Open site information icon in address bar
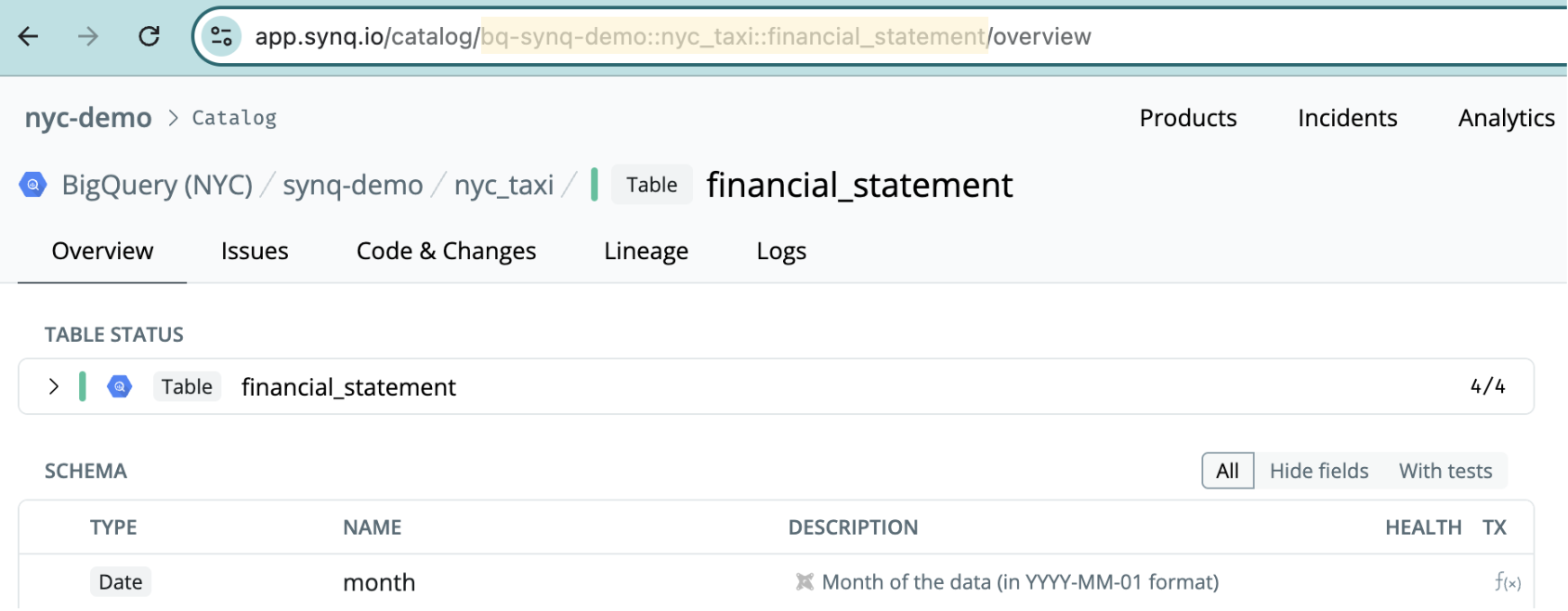Screen dimensions: 1568x611 click(221, 36)
